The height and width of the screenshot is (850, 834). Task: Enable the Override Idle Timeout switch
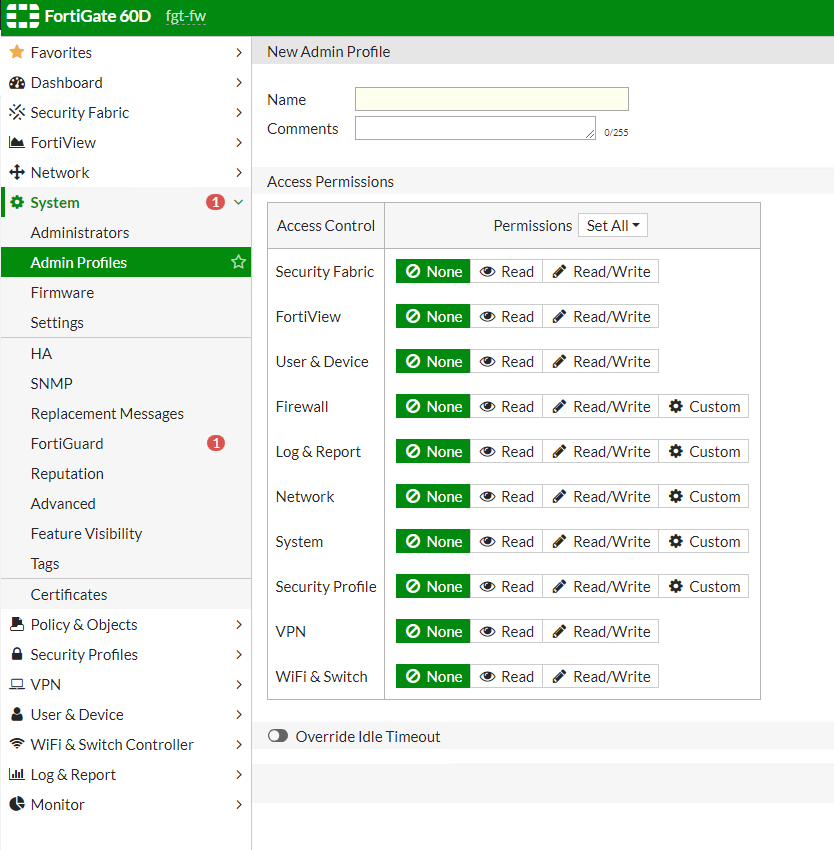pyautogui.click(x=278, y=736)
